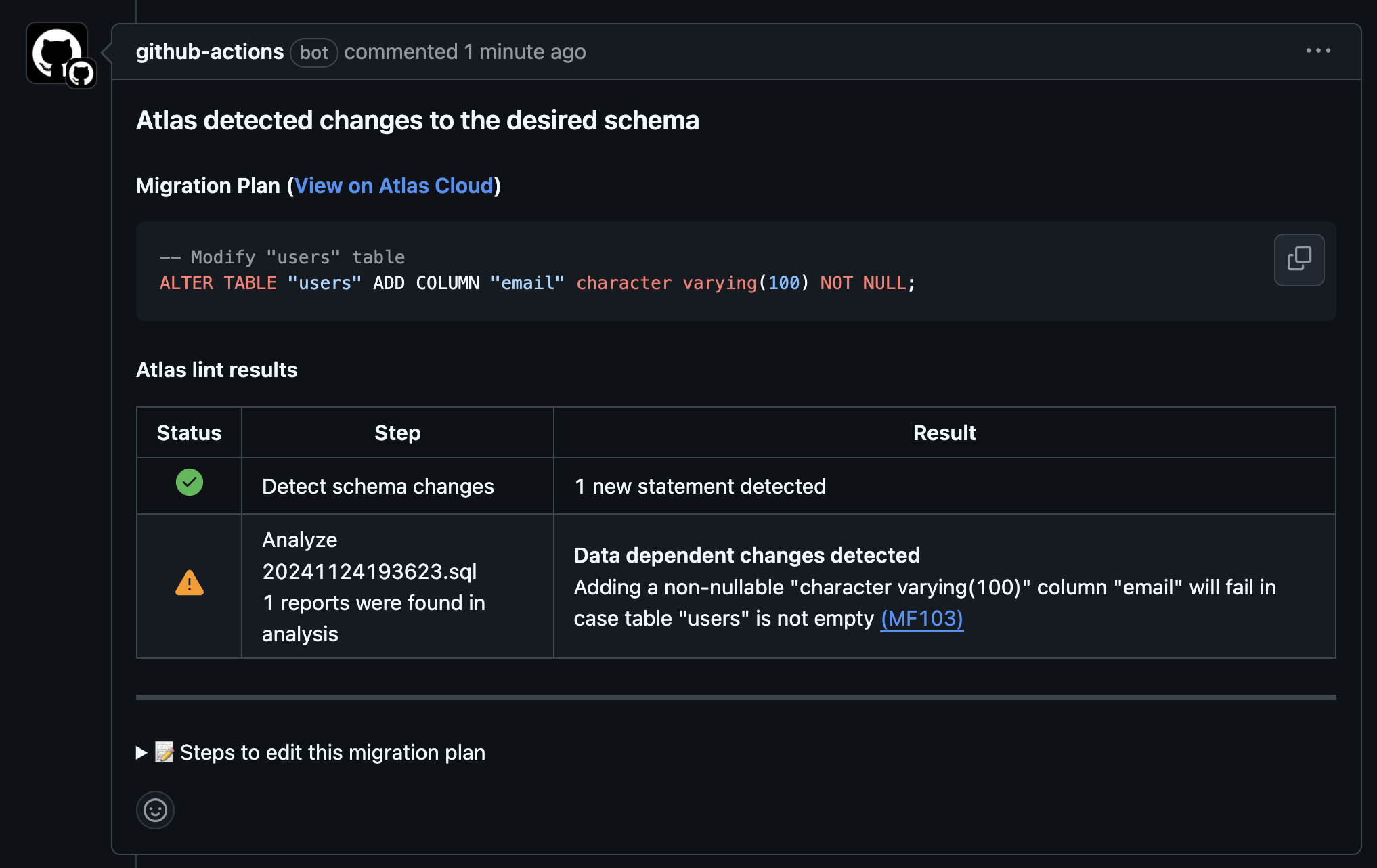Add a reaction with the smiley icon
Image resolution: width=1377 pixels, height=868 pixels.
click(x=155, y=810)
